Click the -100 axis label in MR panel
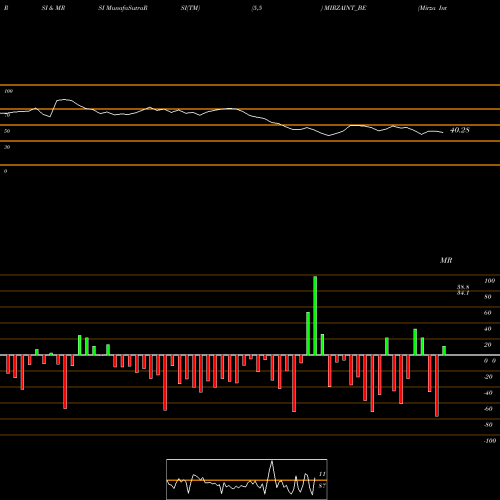This screenshot has width=500, height=500. [490, 441]
